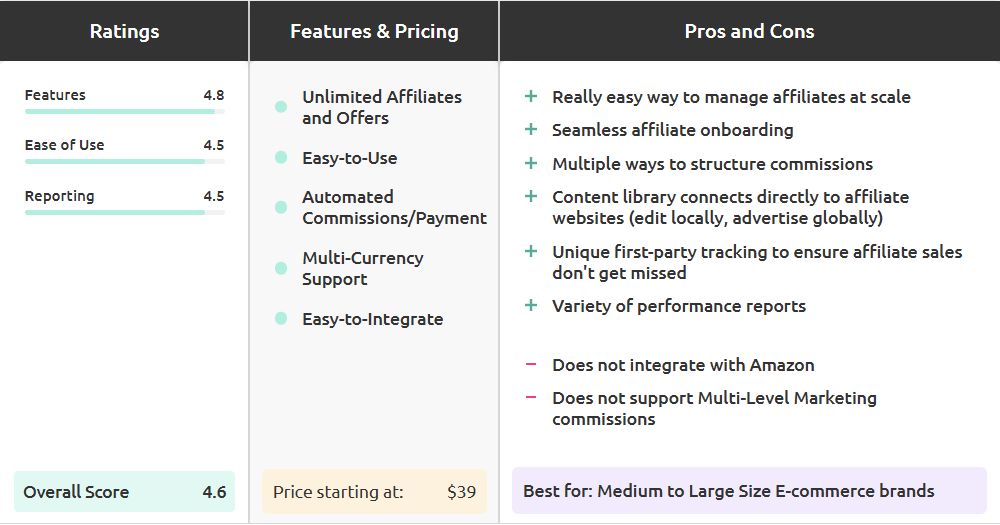The height and width of the screenshot is (525, 1000).
Task: Click plus icon next to 'Variety of performance reports'
Action: [531, 306]
